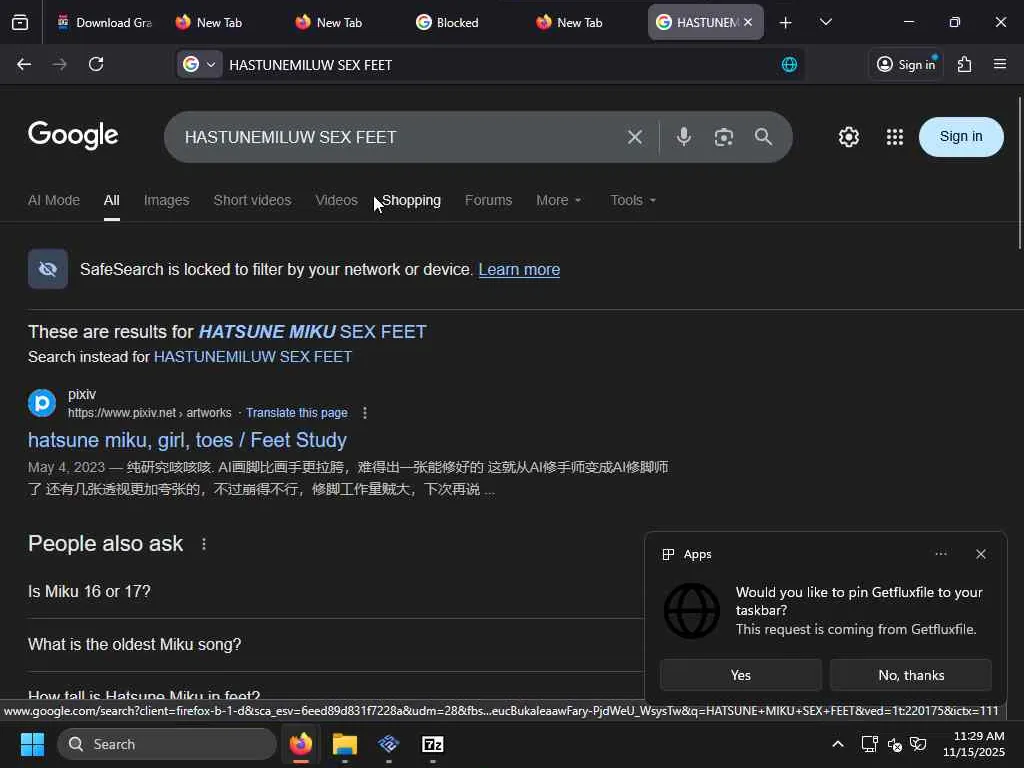This screenshot has width=1024, height=768.
Task: Switch to the AI Mode tab
Action: [x=54, y=200]
